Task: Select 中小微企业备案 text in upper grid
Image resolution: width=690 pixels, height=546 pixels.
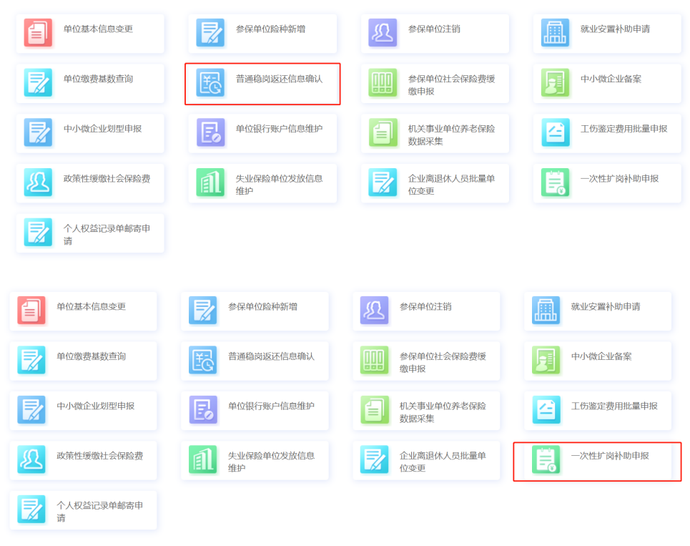Action: pos(611,79)
